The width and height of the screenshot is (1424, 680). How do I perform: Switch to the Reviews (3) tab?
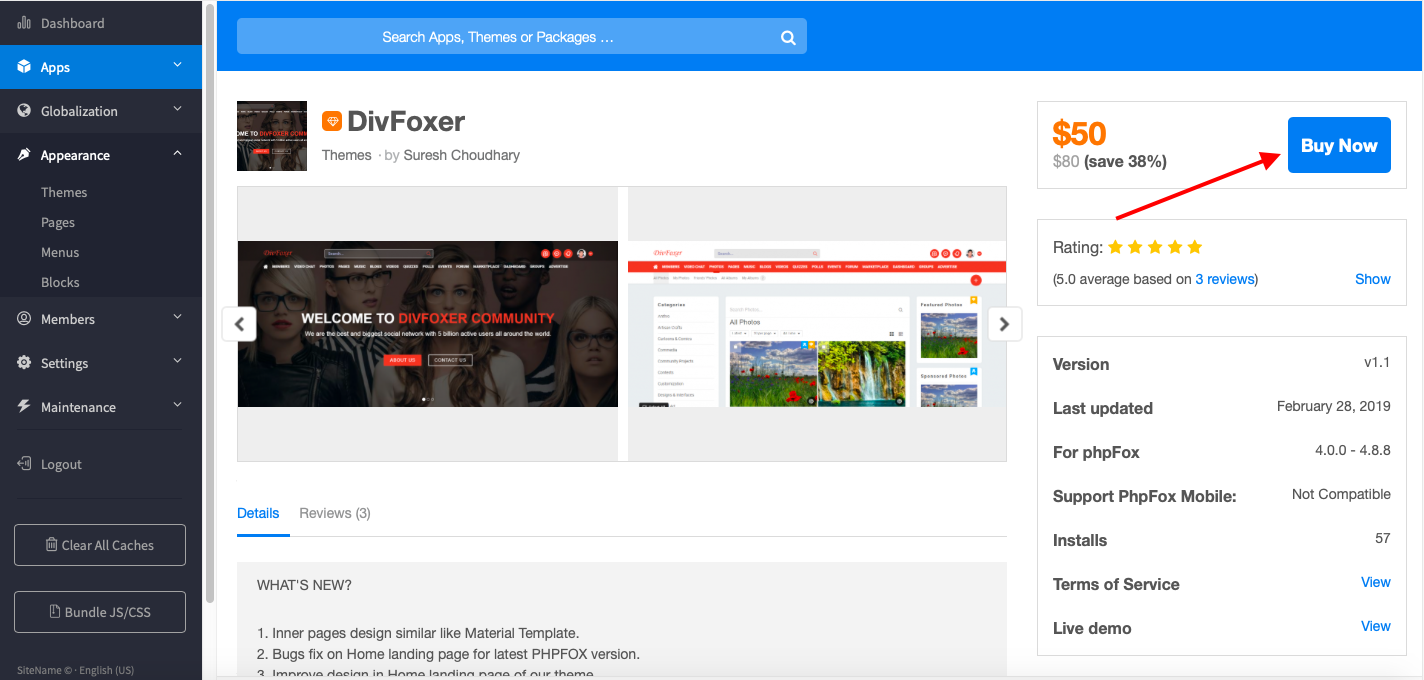(335, 513)
